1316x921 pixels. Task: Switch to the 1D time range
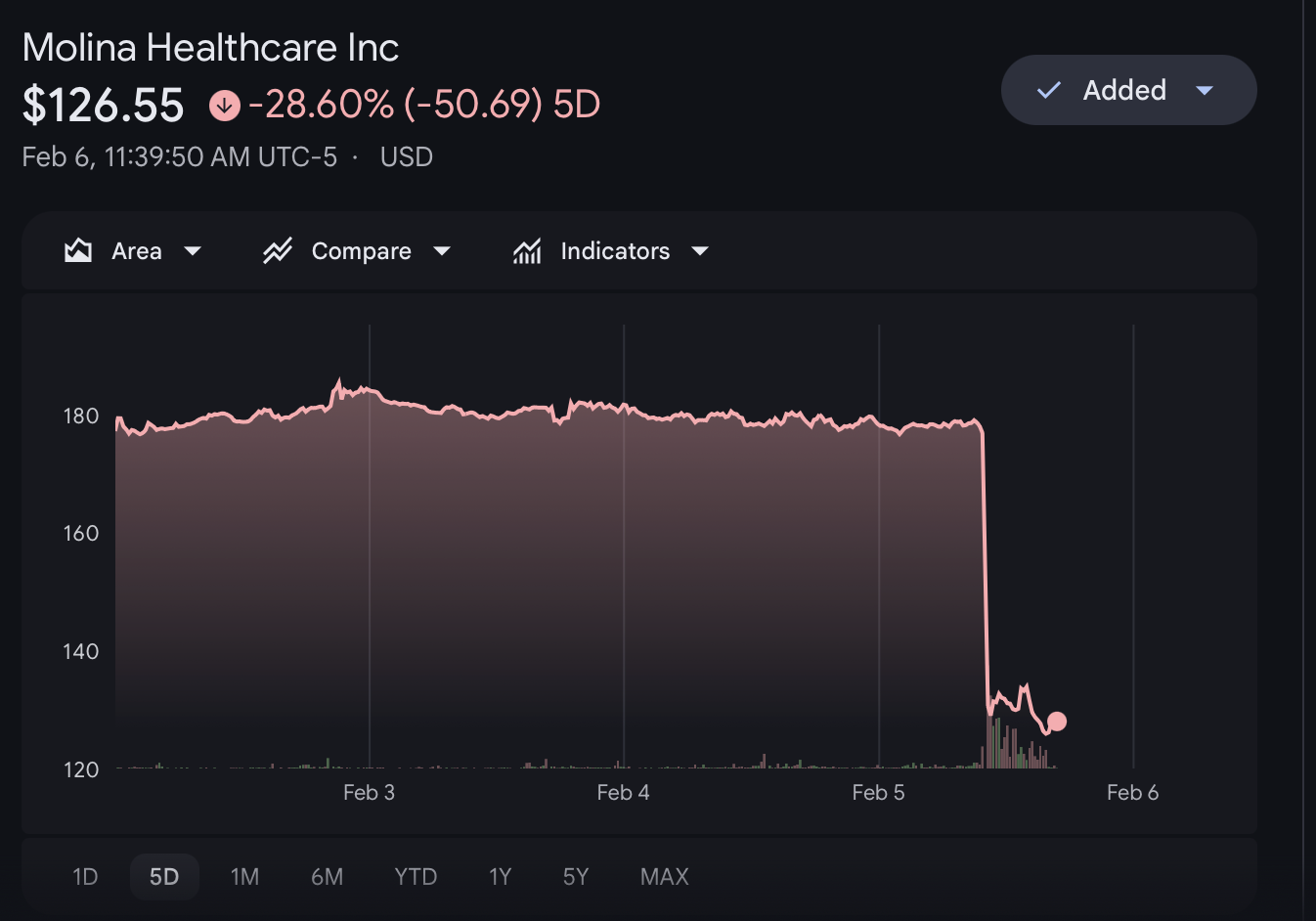[x=85, y=876]
